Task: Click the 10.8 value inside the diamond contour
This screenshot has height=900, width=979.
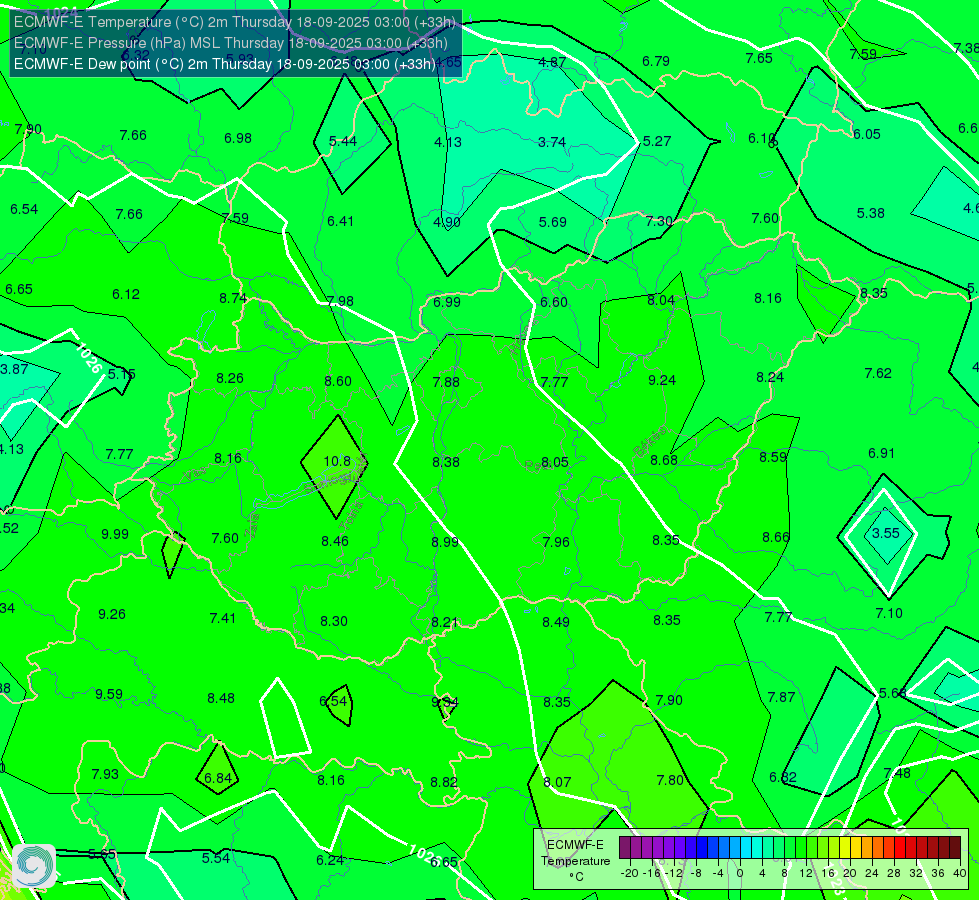Action: tap(337, 461)
